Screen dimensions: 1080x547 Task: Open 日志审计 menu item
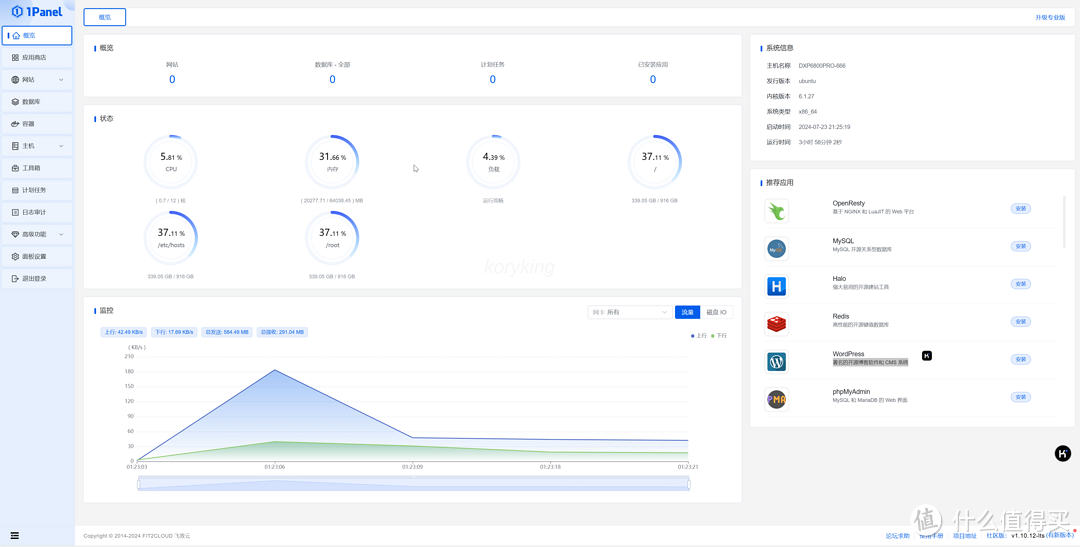pyautogui.click(x=34, y=212)
